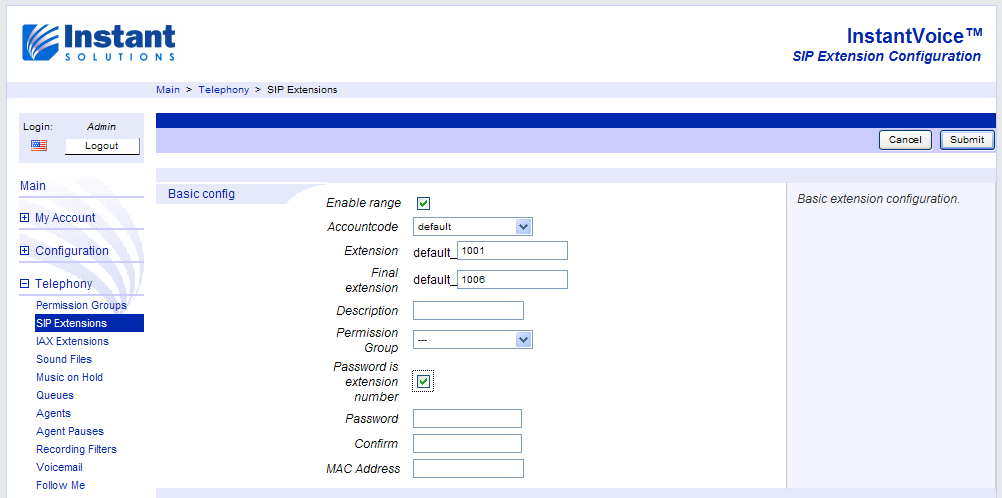Open Permission Groups in the sidebar
The width and height of the screenshot is (1002, 498).
81,305
